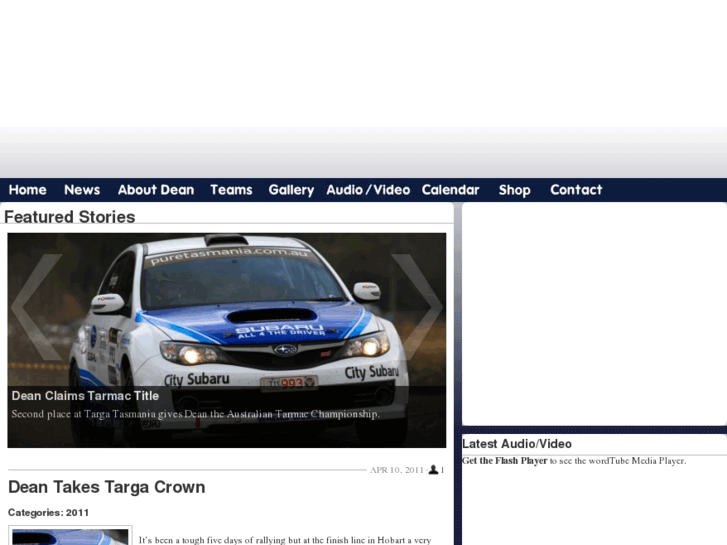Screen dimensions: 727x545
Task: Open the Gallery page
Action: tap(291, 190)
